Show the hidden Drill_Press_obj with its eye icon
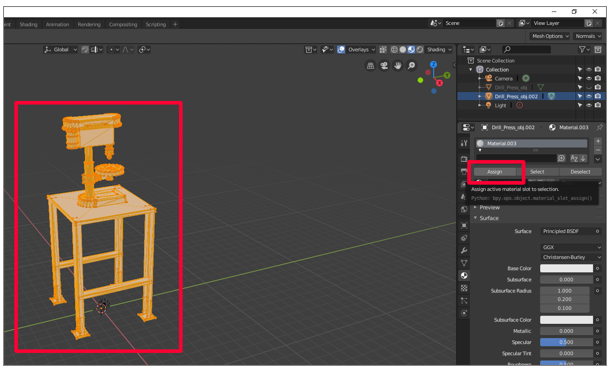612x370 pixels. point(589,87)
